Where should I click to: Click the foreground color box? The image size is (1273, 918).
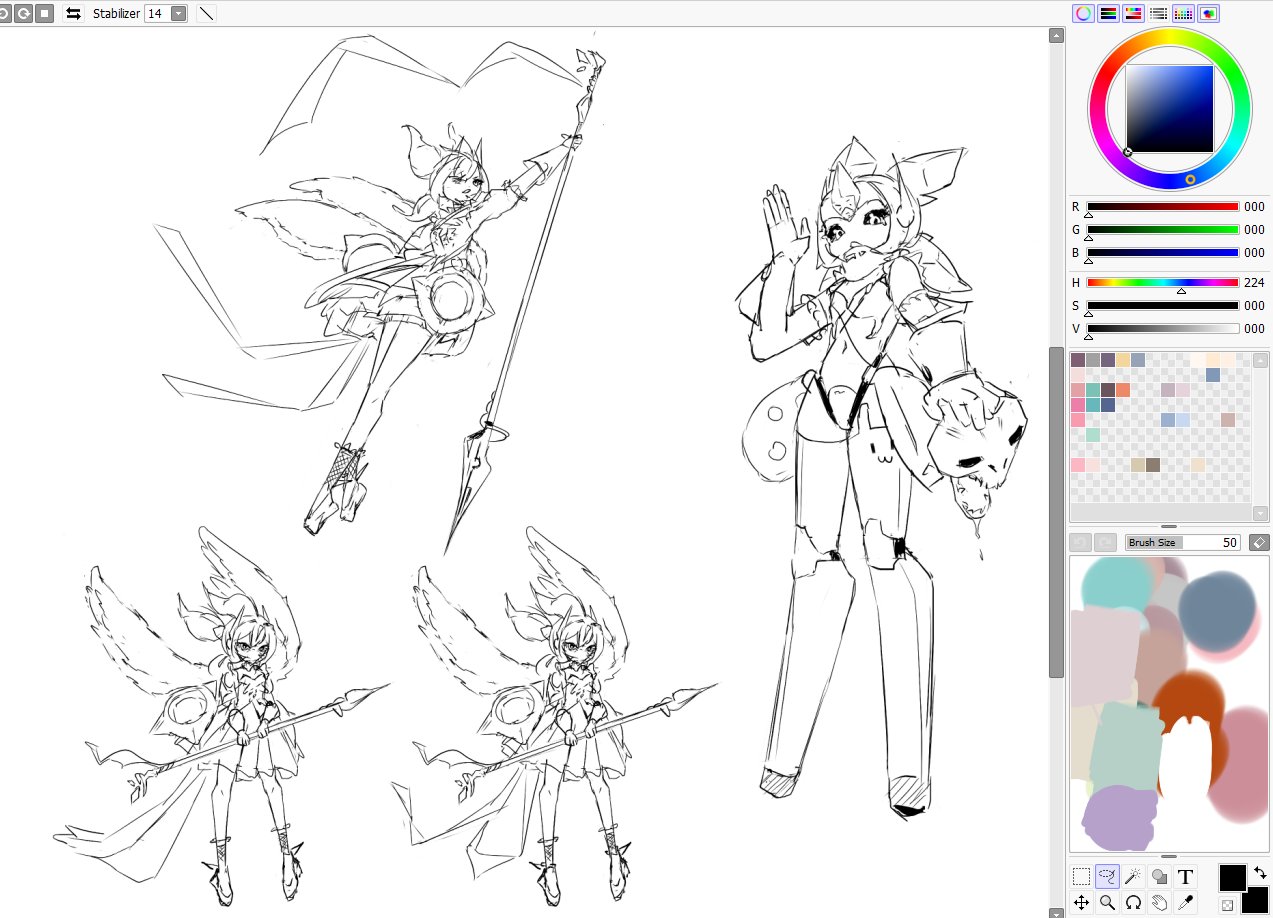click(x=1232, y=878)
